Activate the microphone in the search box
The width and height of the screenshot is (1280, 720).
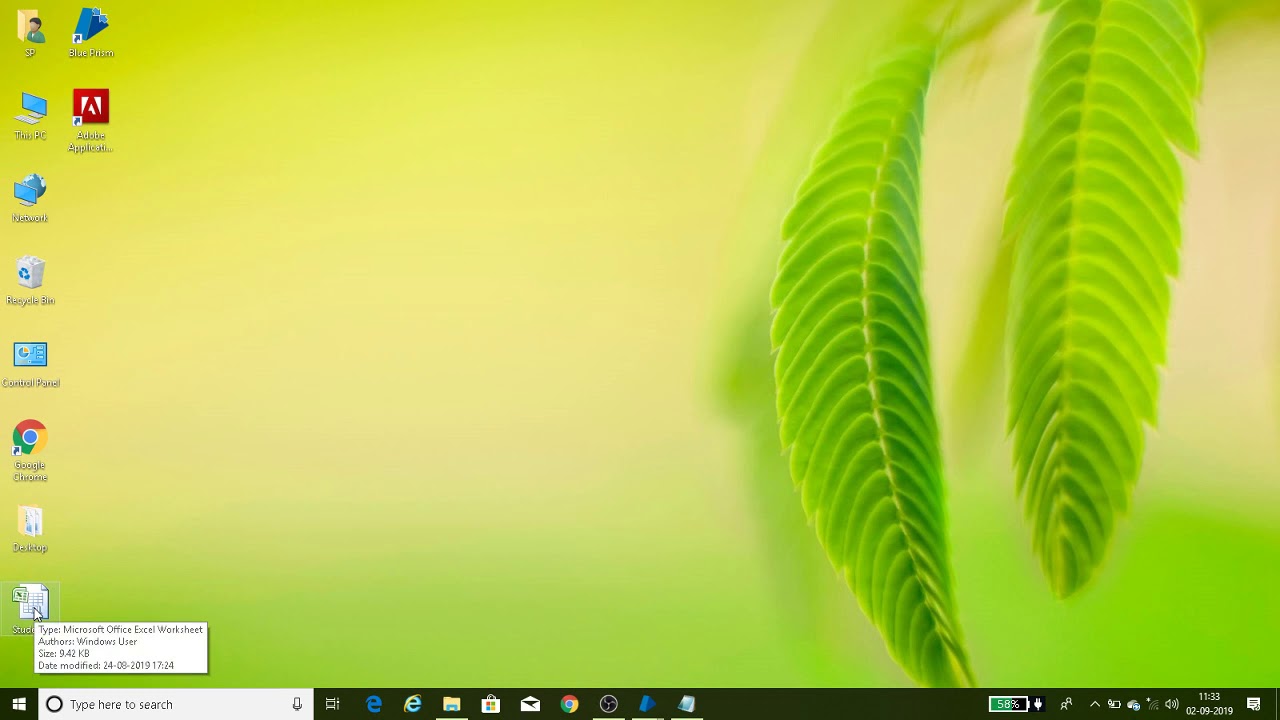297,704
